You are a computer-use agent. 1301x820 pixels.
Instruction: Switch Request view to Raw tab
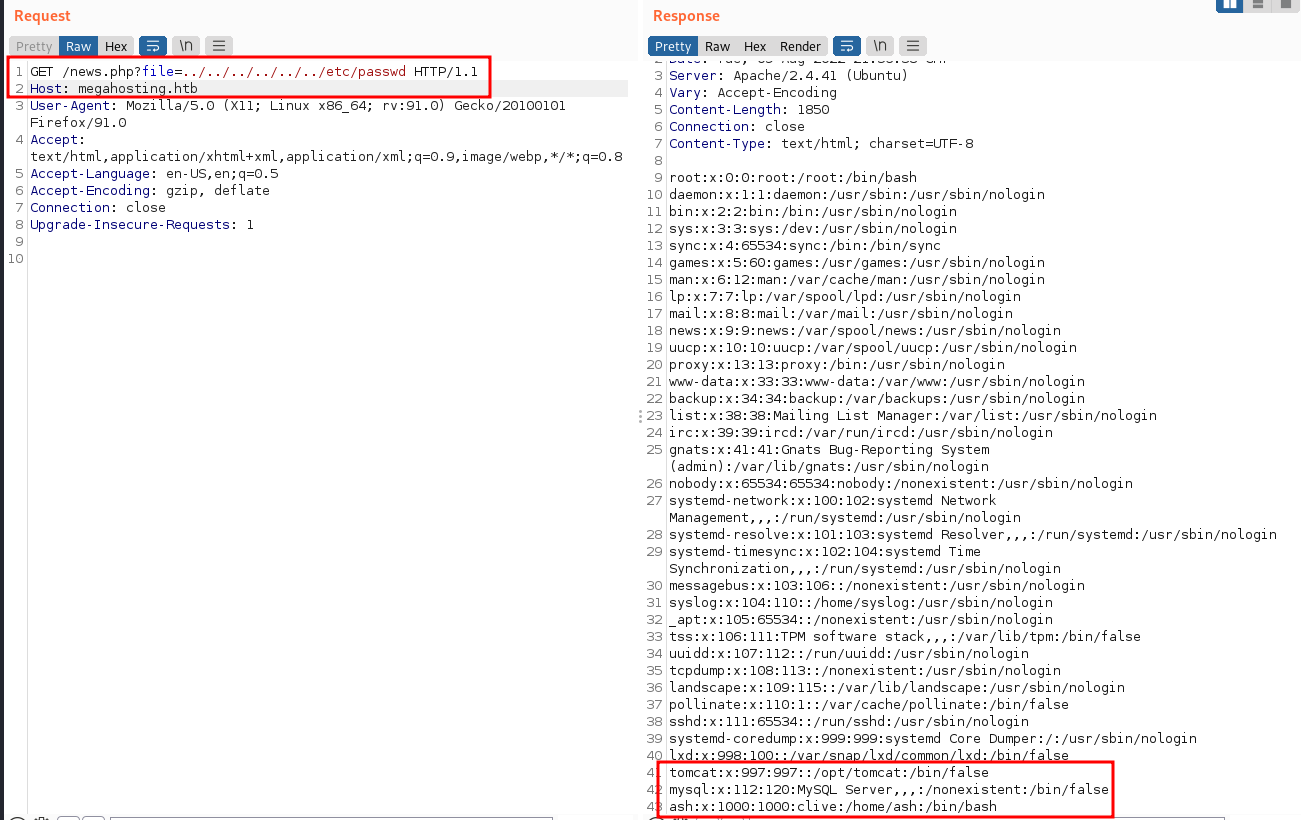[x=79, y=46]
